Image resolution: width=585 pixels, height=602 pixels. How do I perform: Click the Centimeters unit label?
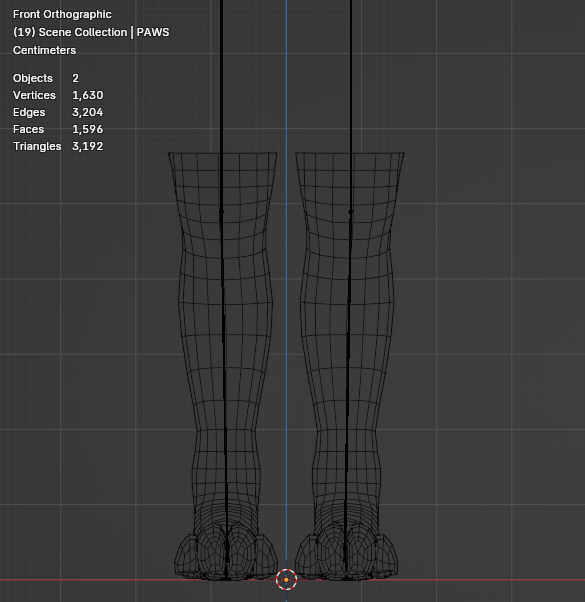[x=44, y=50]
